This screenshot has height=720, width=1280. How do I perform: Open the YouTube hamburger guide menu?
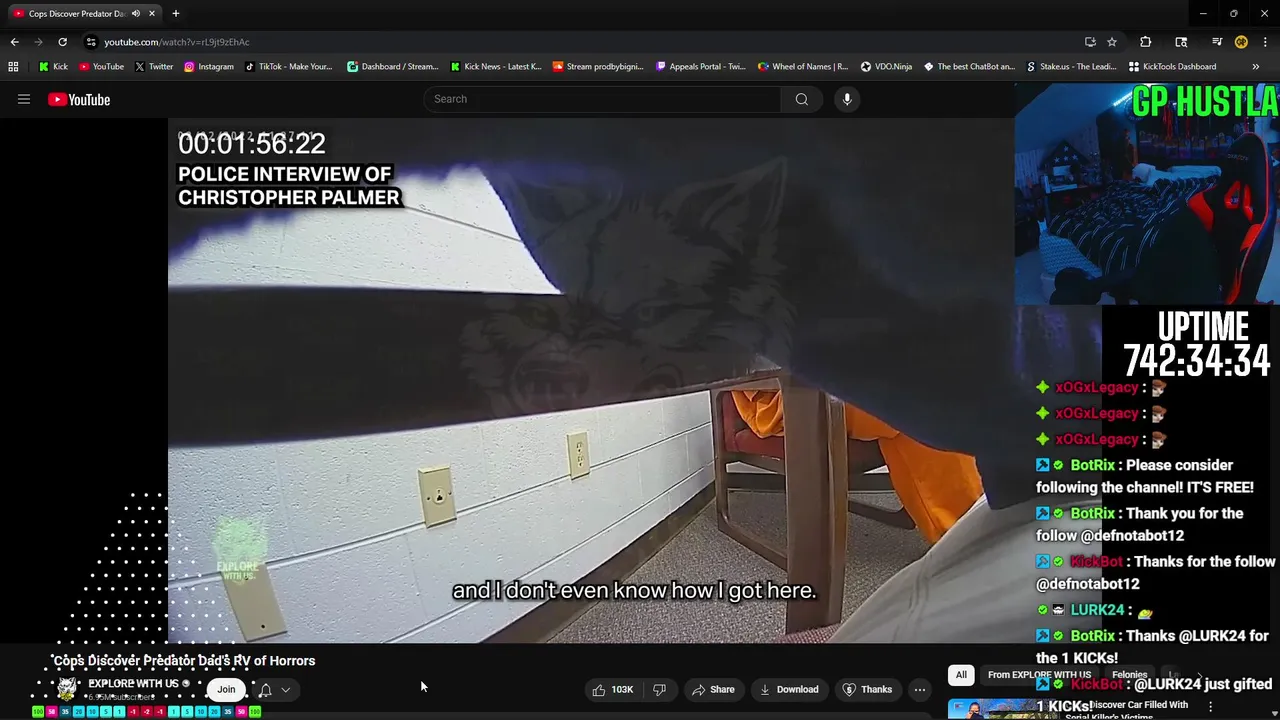(24, 99)
